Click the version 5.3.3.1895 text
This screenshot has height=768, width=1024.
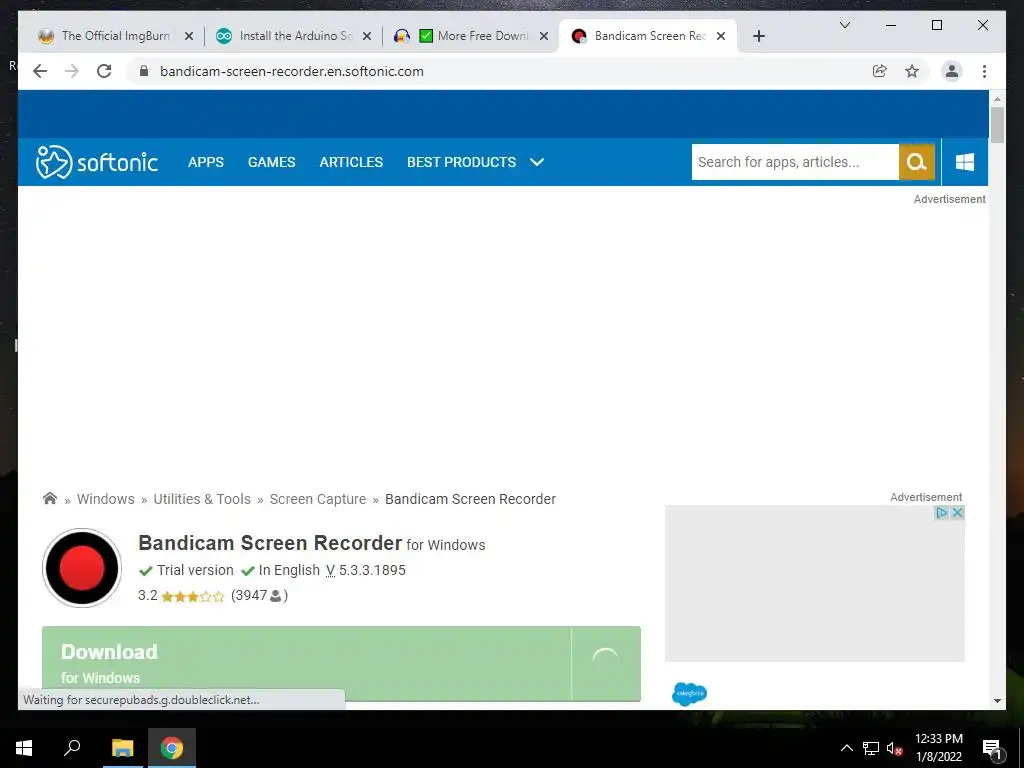[x=372, y=570]
